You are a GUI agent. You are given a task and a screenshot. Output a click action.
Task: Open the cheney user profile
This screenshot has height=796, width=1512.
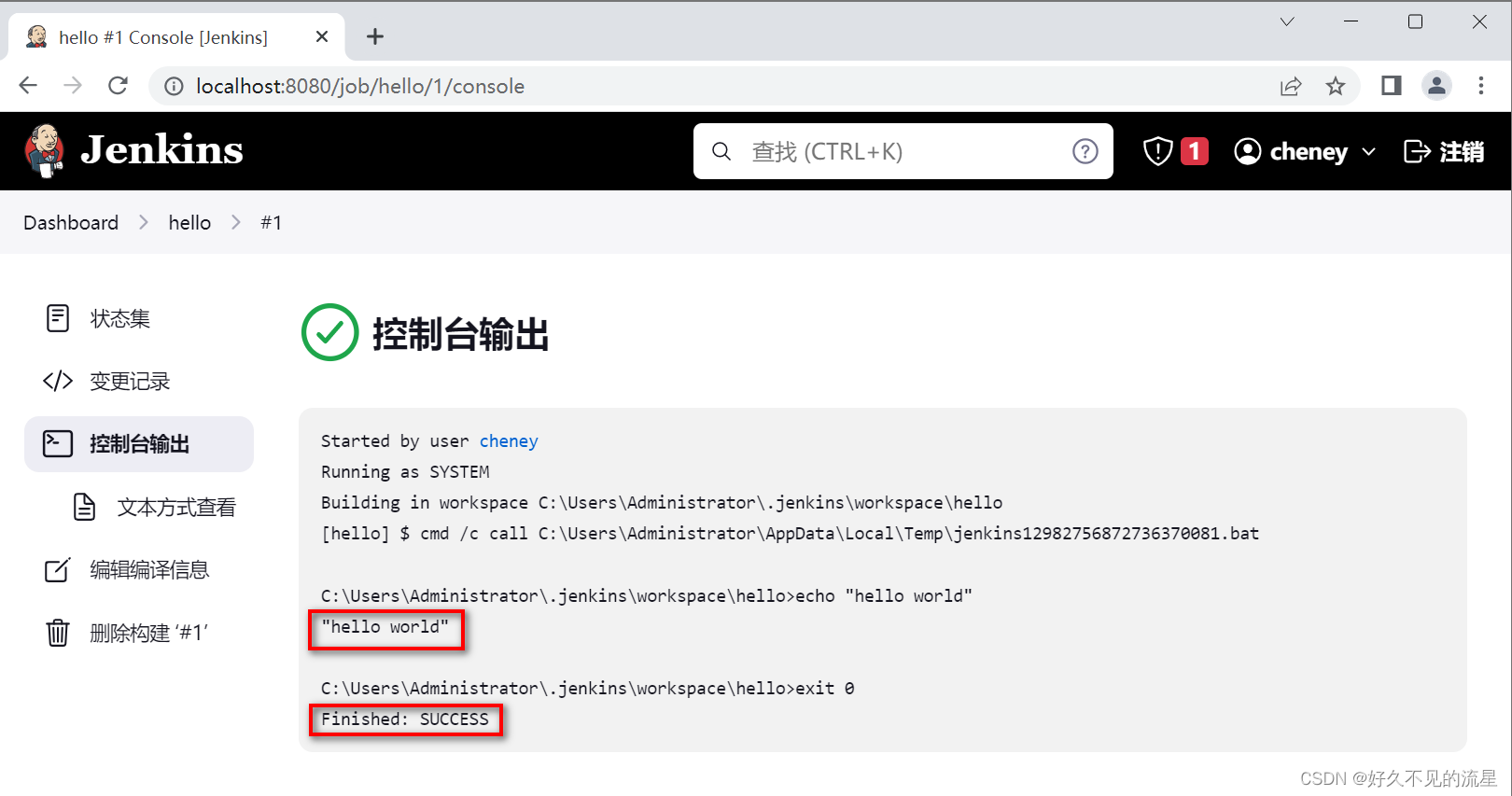[1292, 151]
